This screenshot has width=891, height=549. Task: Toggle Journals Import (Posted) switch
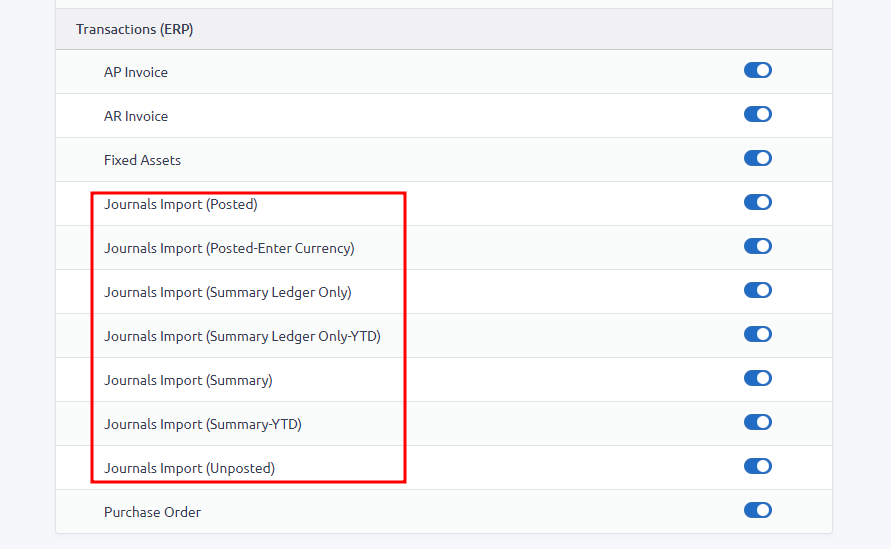[x=757, y=202]
